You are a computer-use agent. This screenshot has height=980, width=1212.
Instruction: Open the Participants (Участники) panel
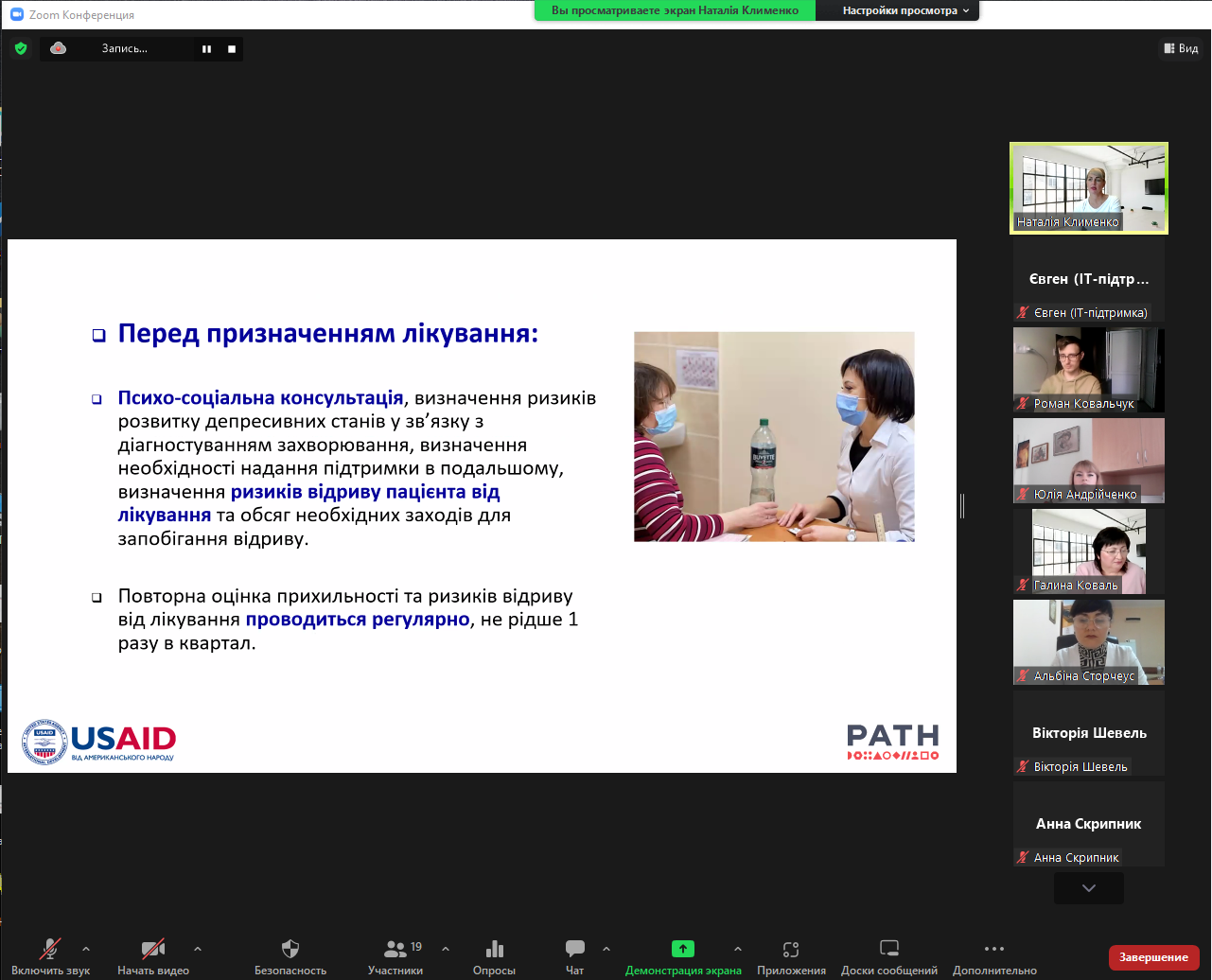395,950
